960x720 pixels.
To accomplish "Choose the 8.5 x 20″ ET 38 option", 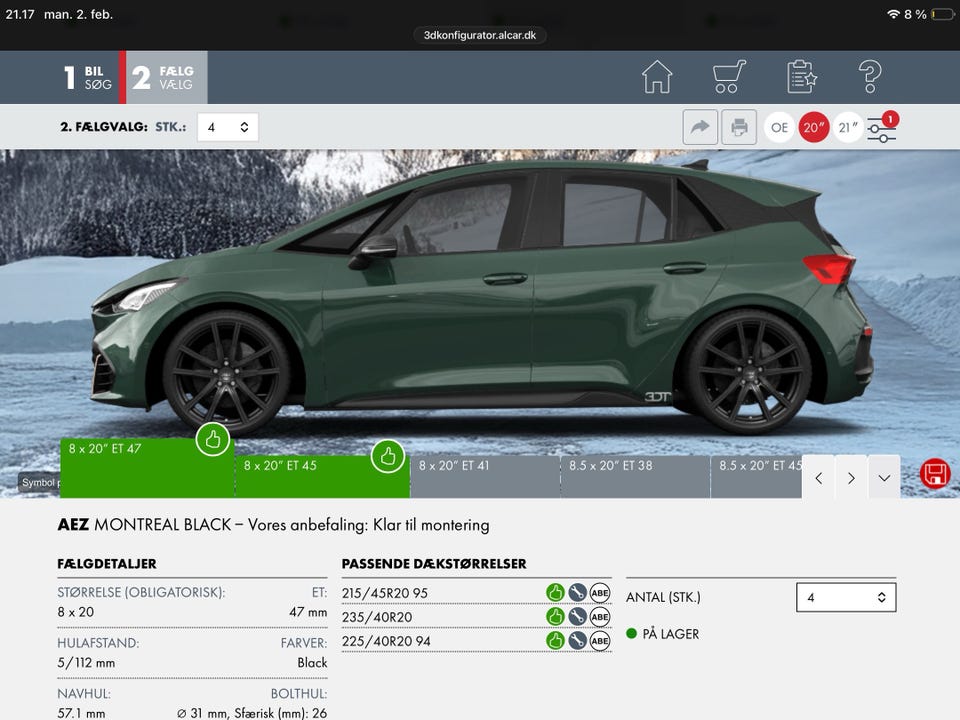I will pos(634,476).
